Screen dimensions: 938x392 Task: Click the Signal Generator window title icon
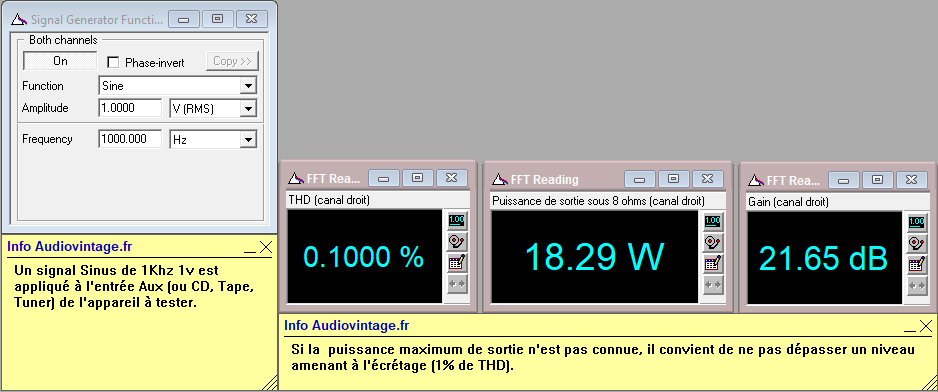[x=19, y=19]
